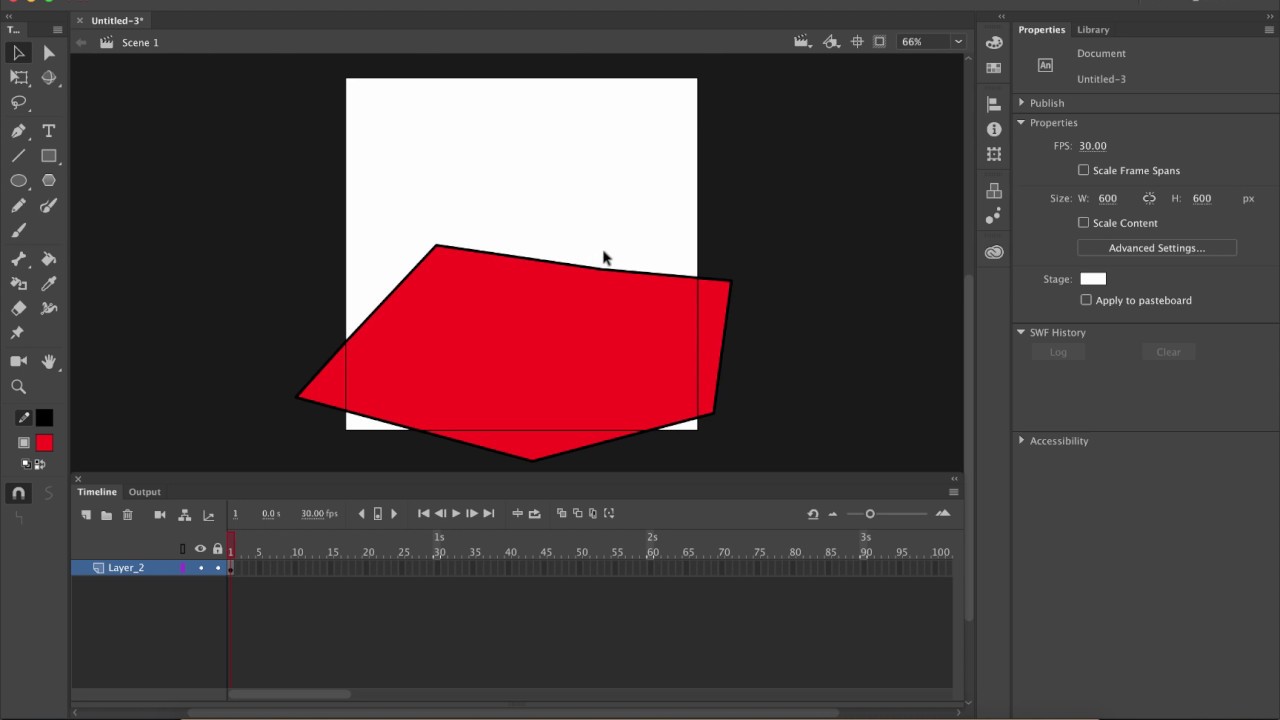Enable Apply to pasteboard checkbox
The height and width of the screenshot is (720, 1280).
pyautogui.click(x=1087, y=300)
